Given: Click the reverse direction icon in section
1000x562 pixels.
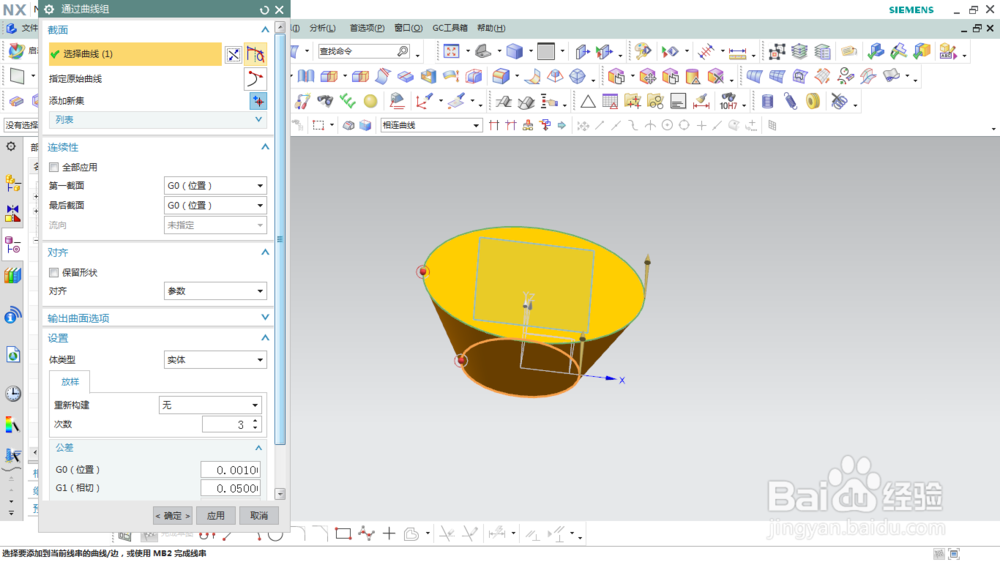Looking at the screenshot, I should pos(233,55).
